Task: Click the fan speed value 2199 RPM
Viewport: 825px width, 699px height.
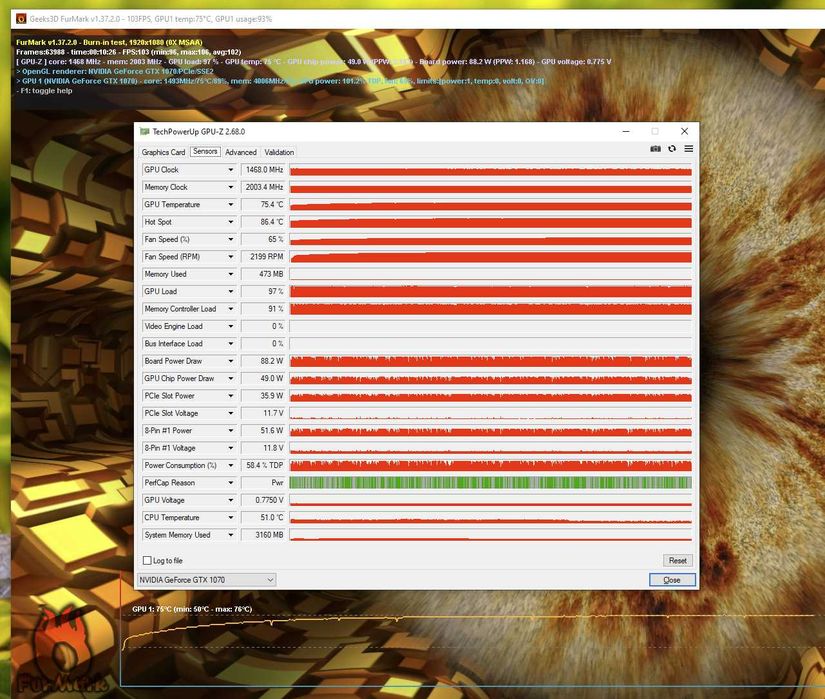Action: [263, 257]
